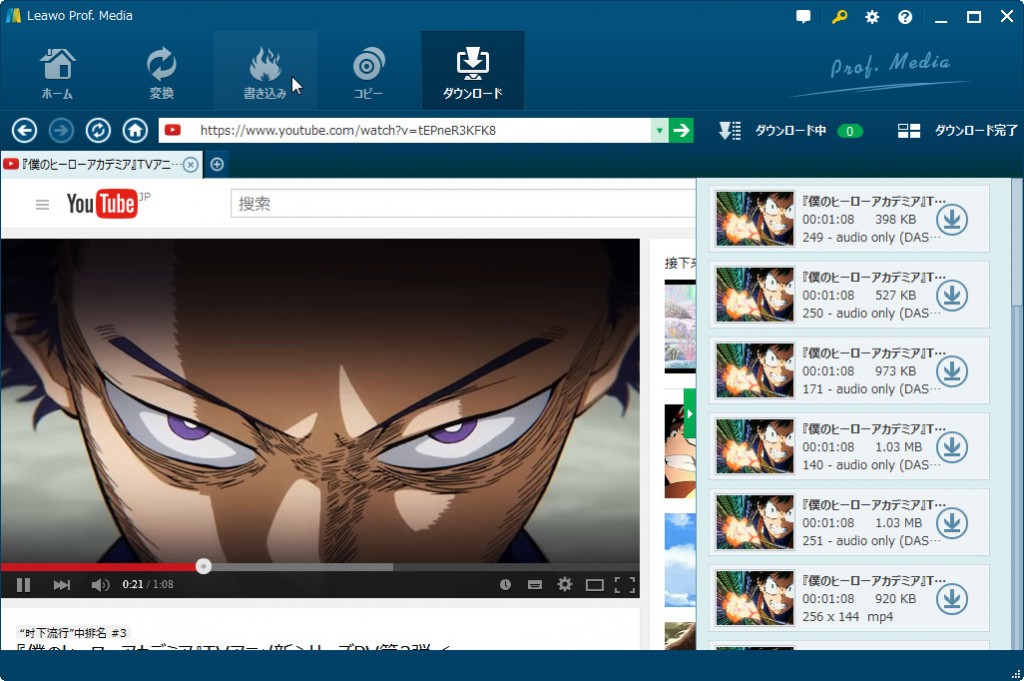Screen dimensions: 1024x681
Task: Download the 256 x 144 mp4 item
Action: [x=951, y=599]
